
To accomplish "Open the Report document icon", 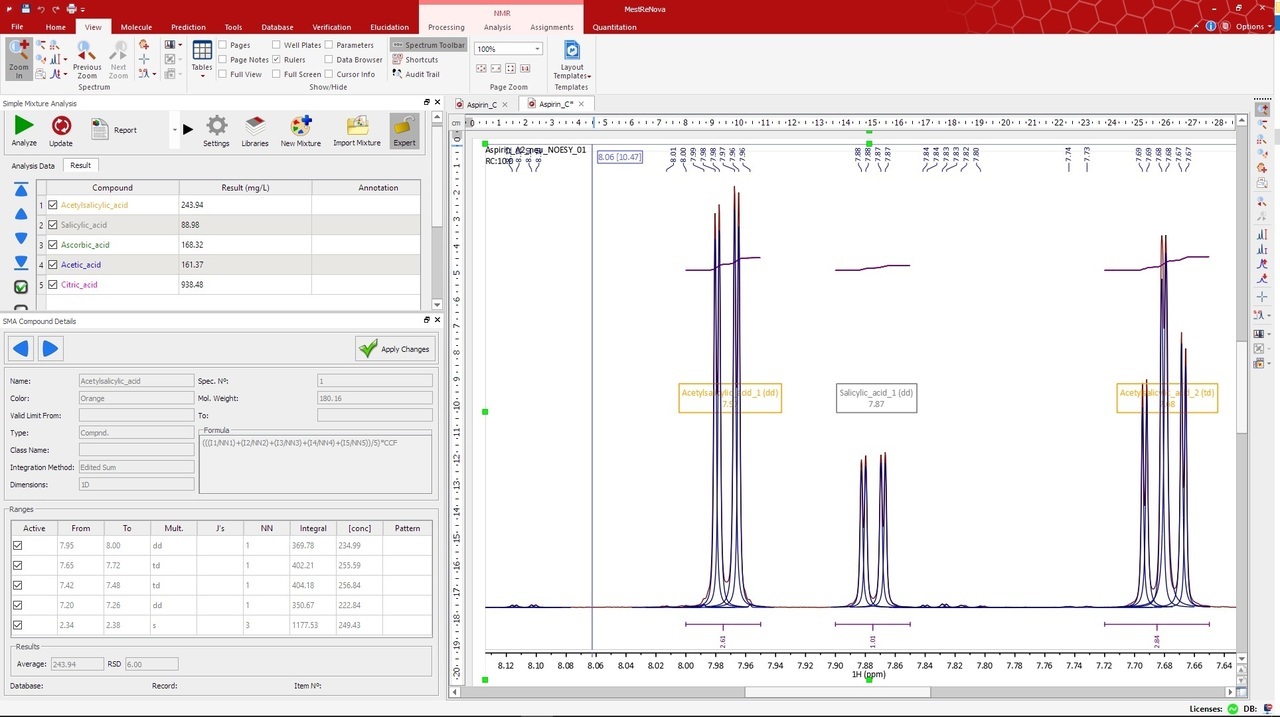I will click(x=100, y=129).
